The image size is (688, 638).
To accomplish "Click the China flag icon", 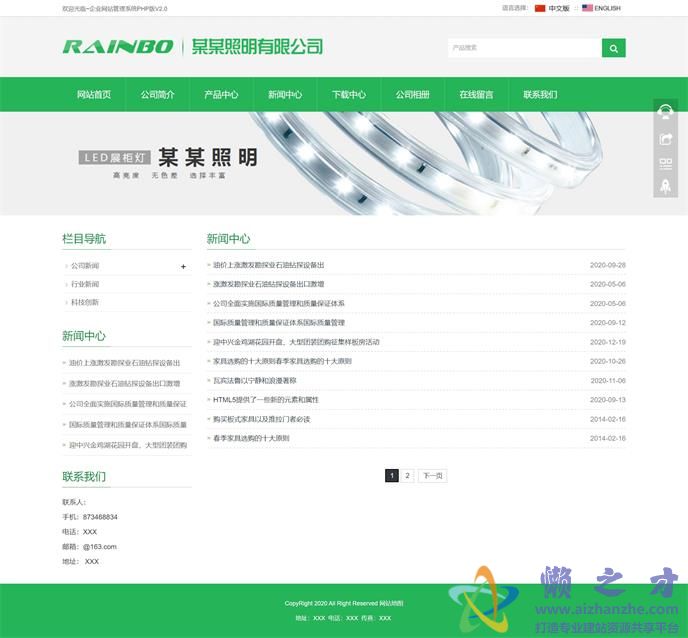I will pyautogui.click(x=540, y=8).
